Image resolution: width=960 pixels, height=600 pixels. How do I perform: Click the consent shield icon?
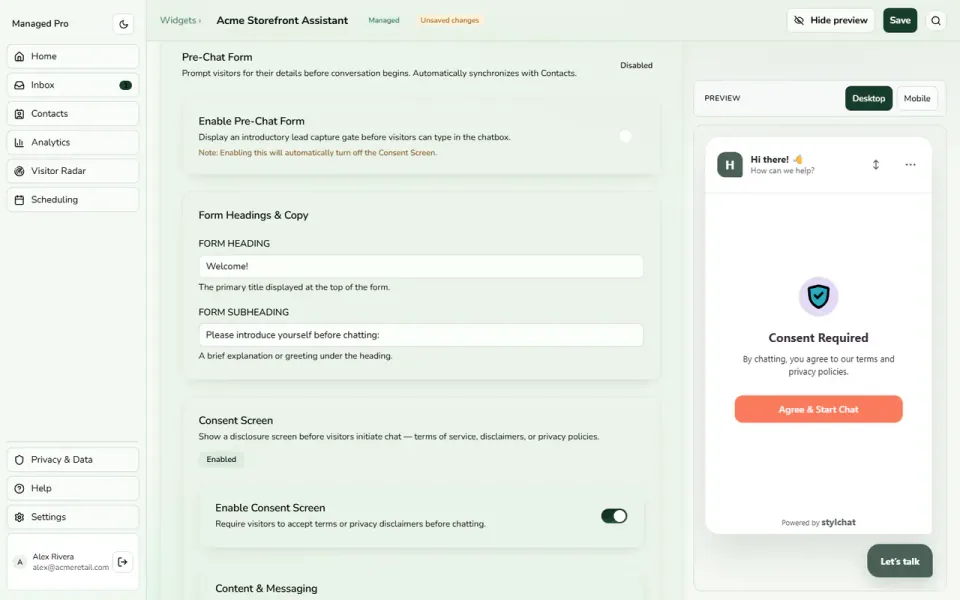pos(818,296)
